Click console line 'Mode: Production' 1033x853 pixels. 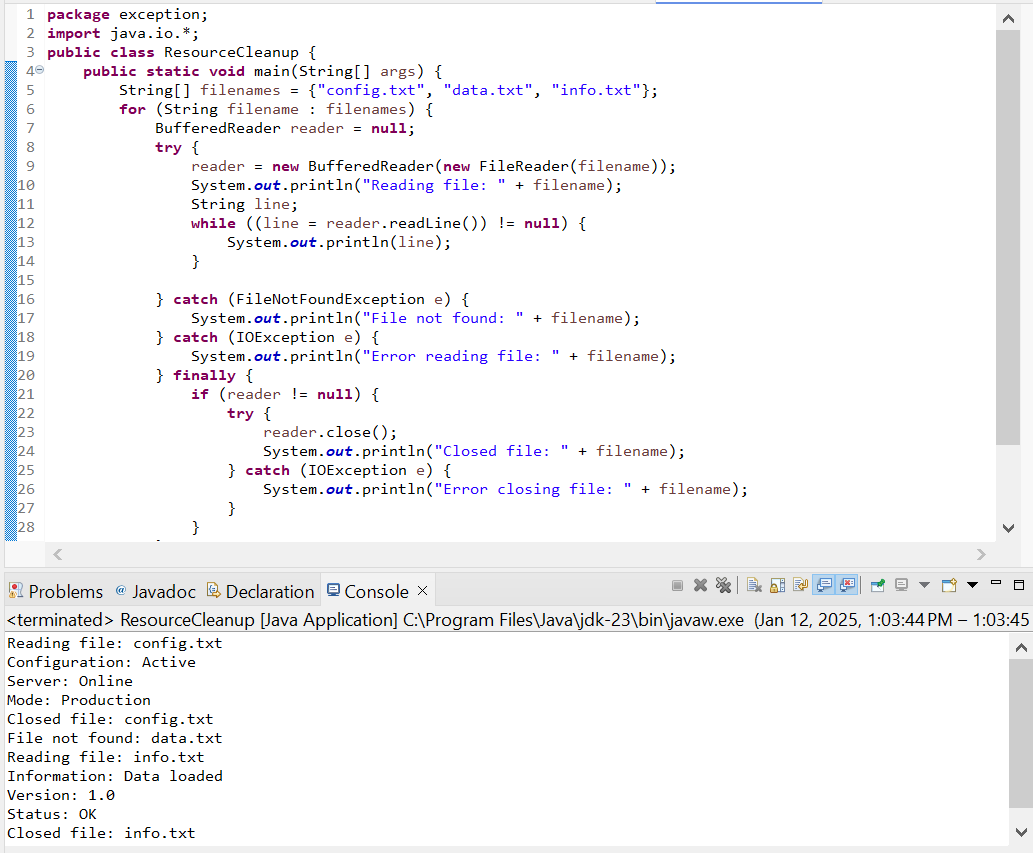click(x=78, y=700)
